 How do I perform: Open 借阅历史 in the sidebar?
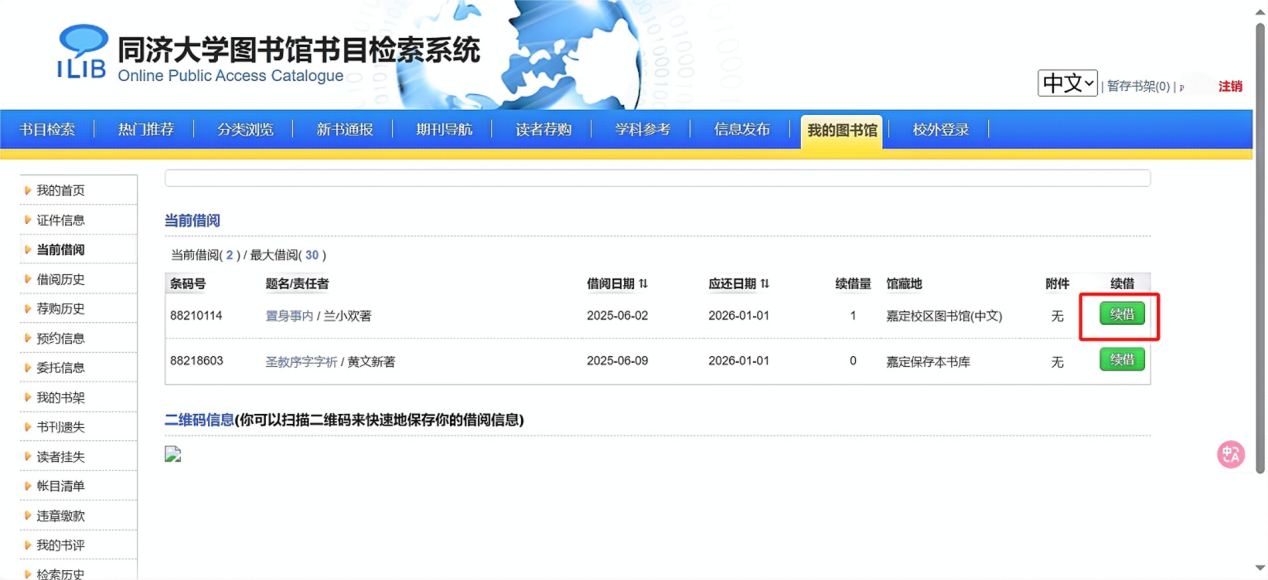click(61, 279)
